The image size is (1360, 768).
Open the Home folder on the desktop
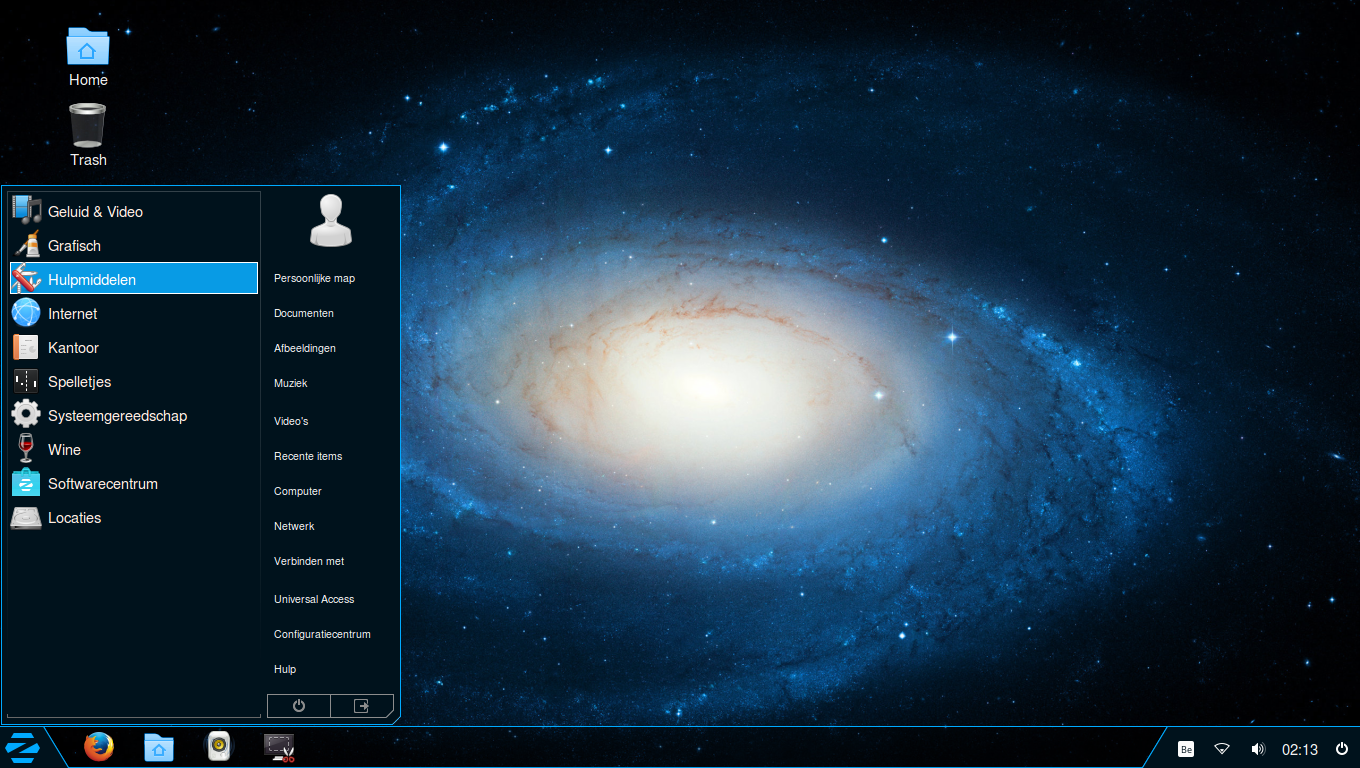click(87, 50)
